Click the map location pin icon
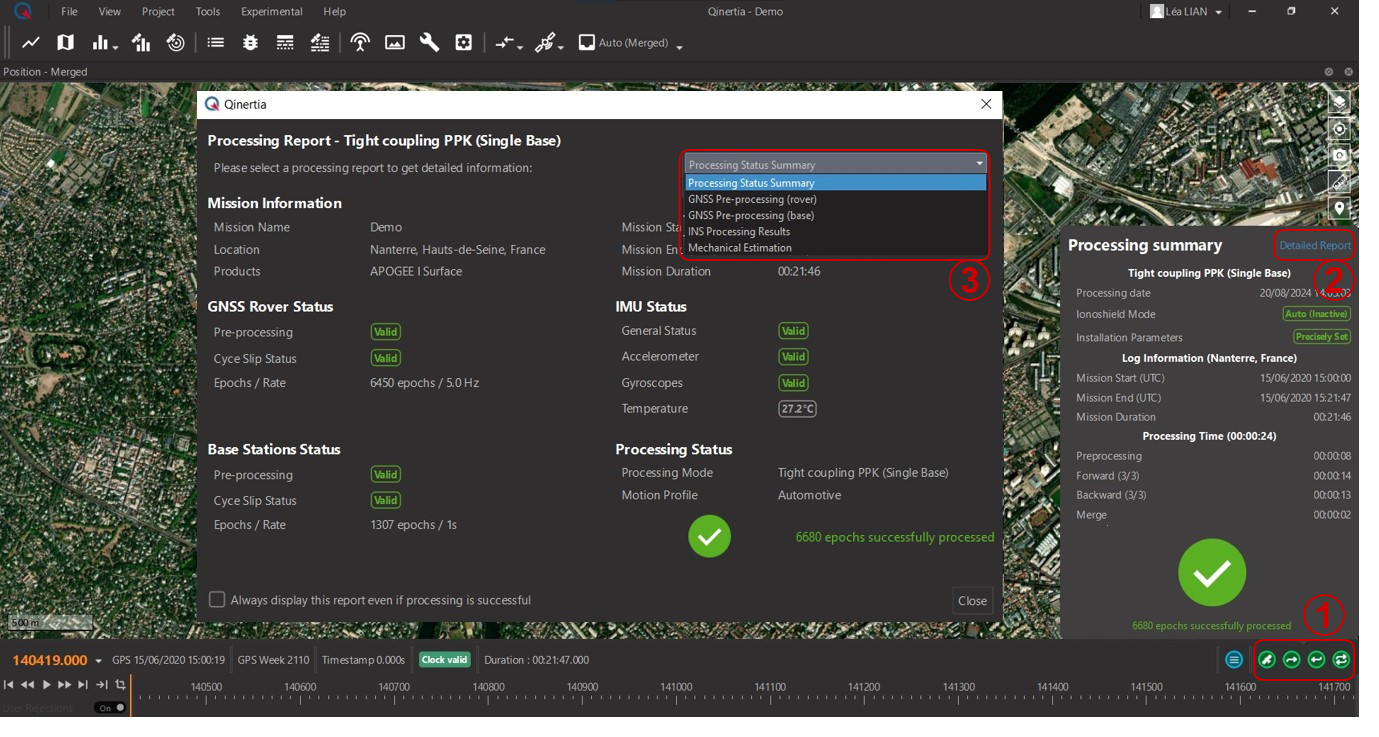Screen dimensions: 1379x737 coord(1340,208)
